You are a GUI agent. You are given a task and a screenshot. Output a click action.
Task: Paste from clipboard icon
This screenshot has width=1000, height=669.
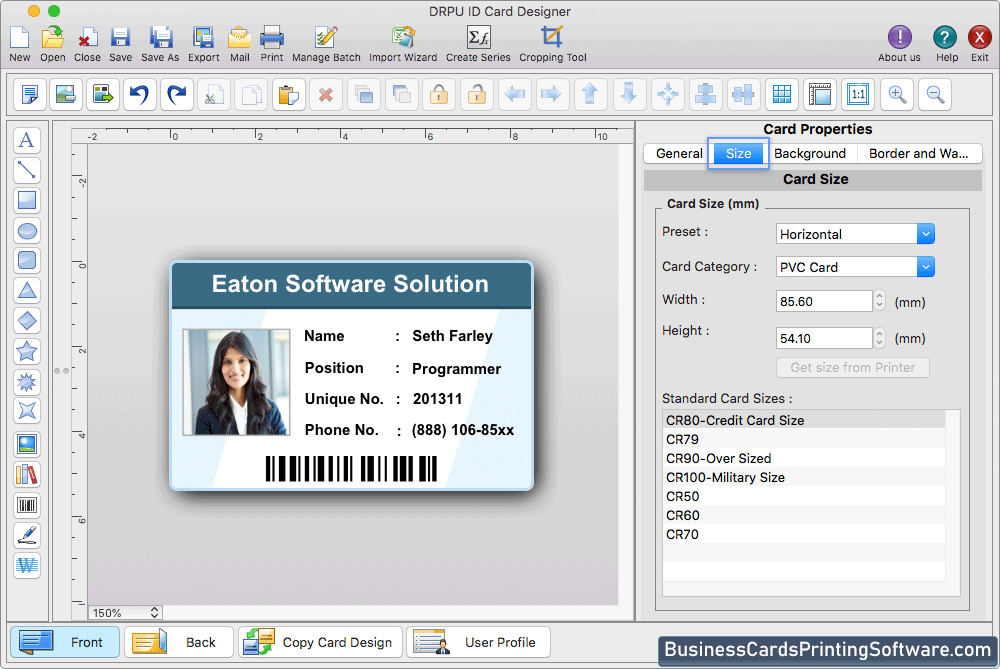(289, 95)
